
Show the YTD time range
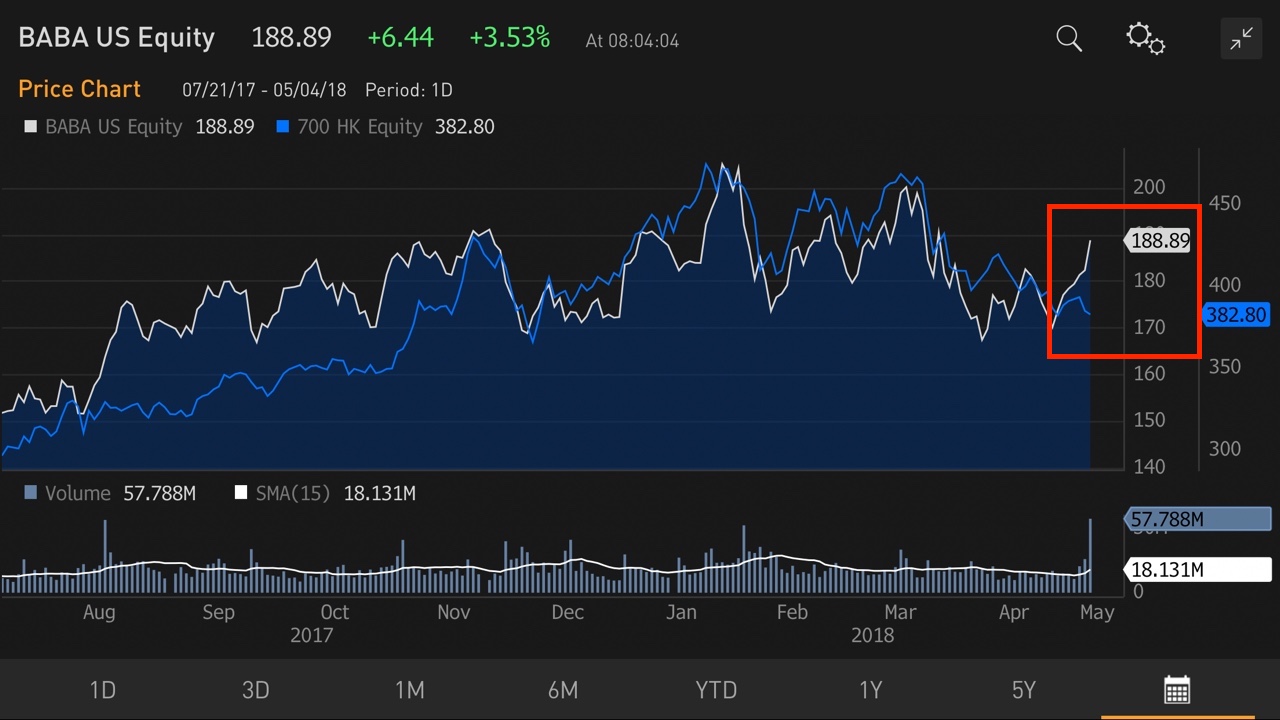[x=716, y=690]
